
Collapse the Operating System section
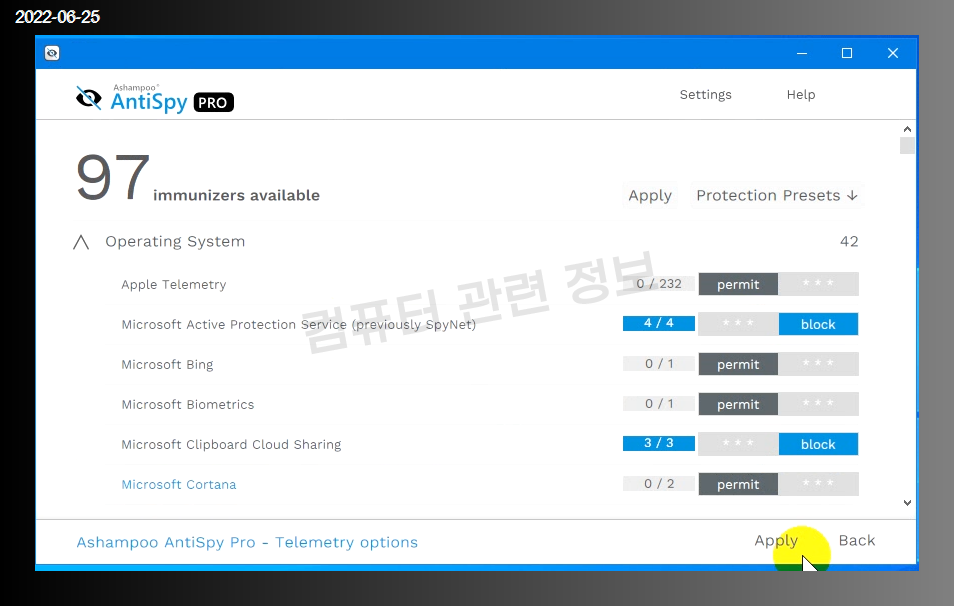[81, 242]
